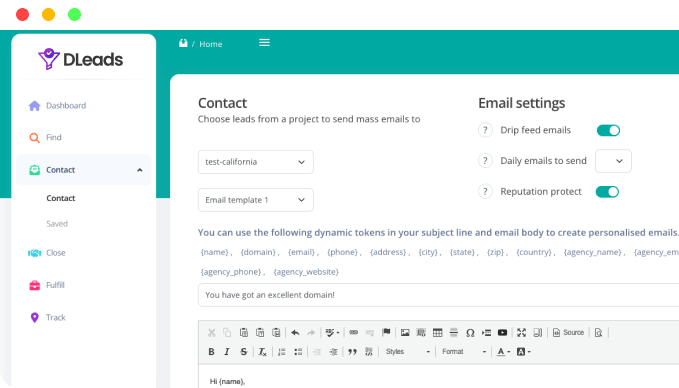Click the {agency_website} dynamic token
The image size is (679, 388).
pyautogui.click(x=306, y=272)
